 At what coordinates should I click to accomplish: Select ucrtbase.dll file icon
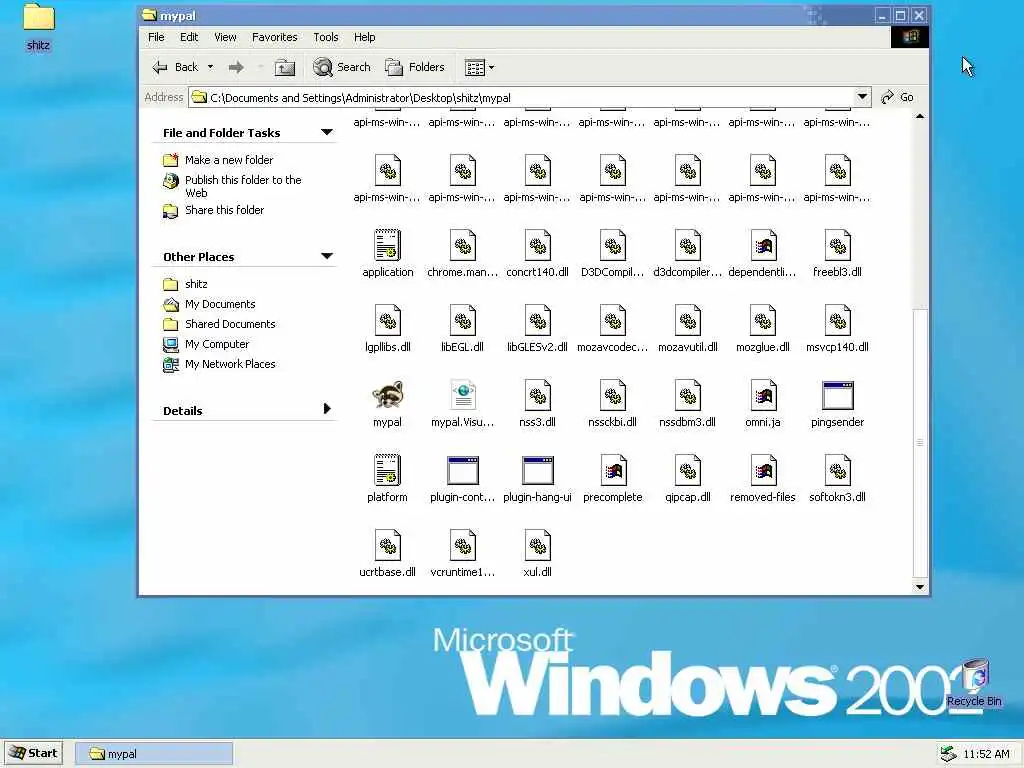(387, 545)
